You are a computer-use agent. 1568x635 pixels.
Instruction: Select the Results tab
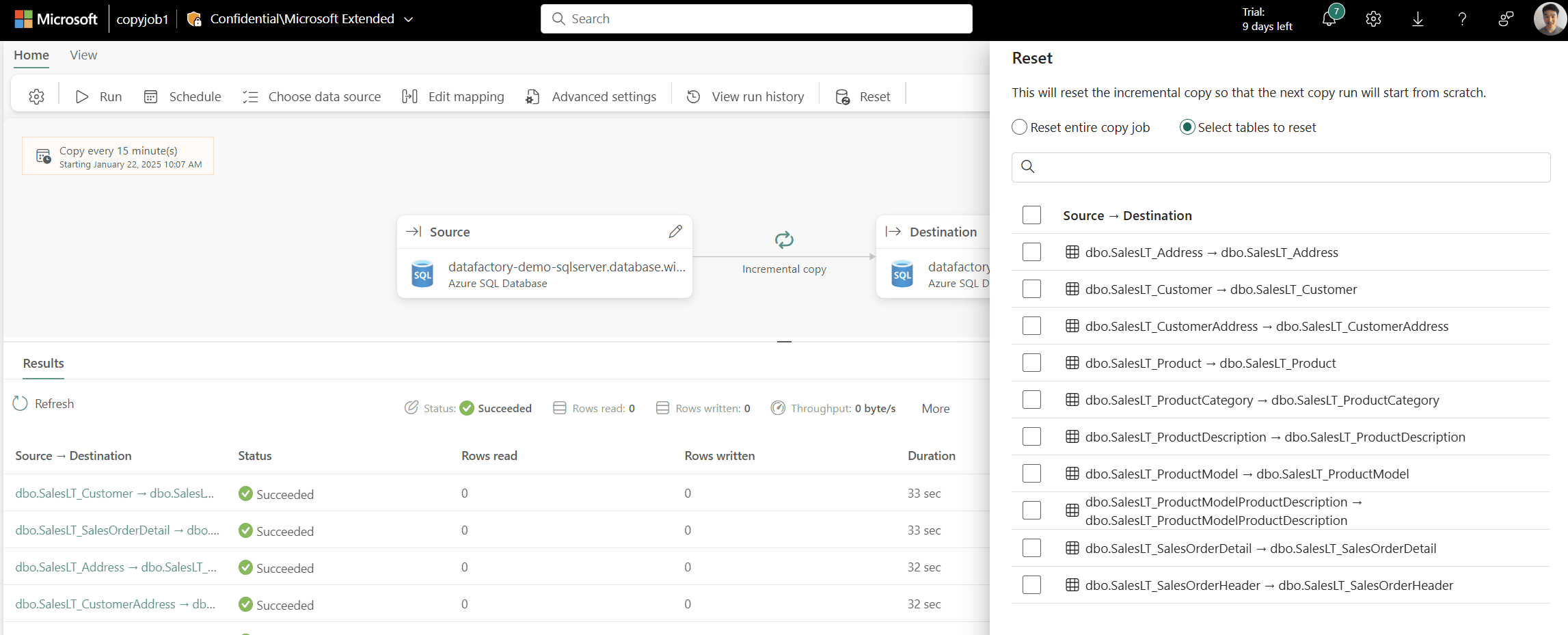tap(44, 364)
